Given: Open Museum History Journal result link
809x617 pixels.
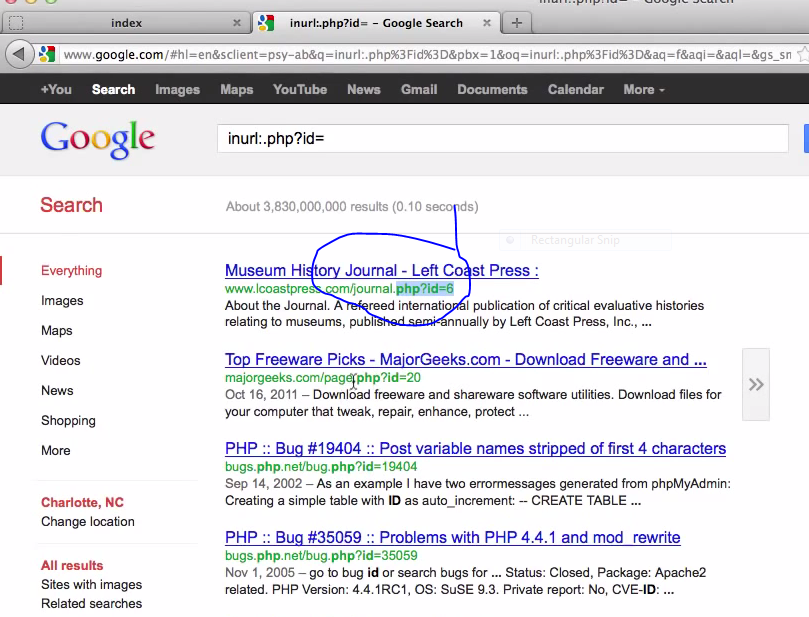Looking at the screenshot, I should 382,270.
